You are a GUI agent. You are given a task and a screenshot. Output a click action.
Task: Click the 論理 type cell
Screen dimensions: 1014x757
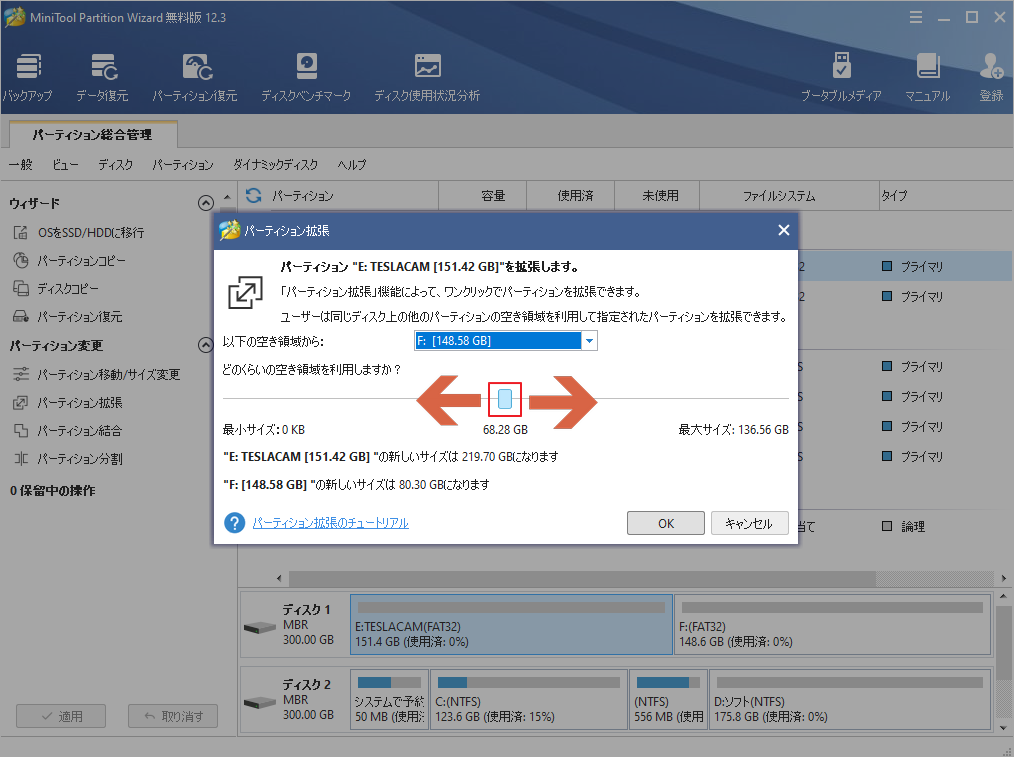[x=903, y=526]
